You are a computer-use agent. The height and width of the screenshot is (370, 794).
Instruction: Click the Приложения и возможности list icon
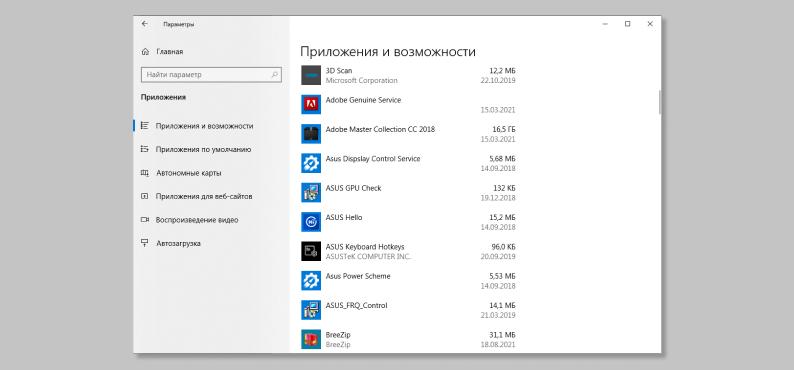(x=145, y=126)
